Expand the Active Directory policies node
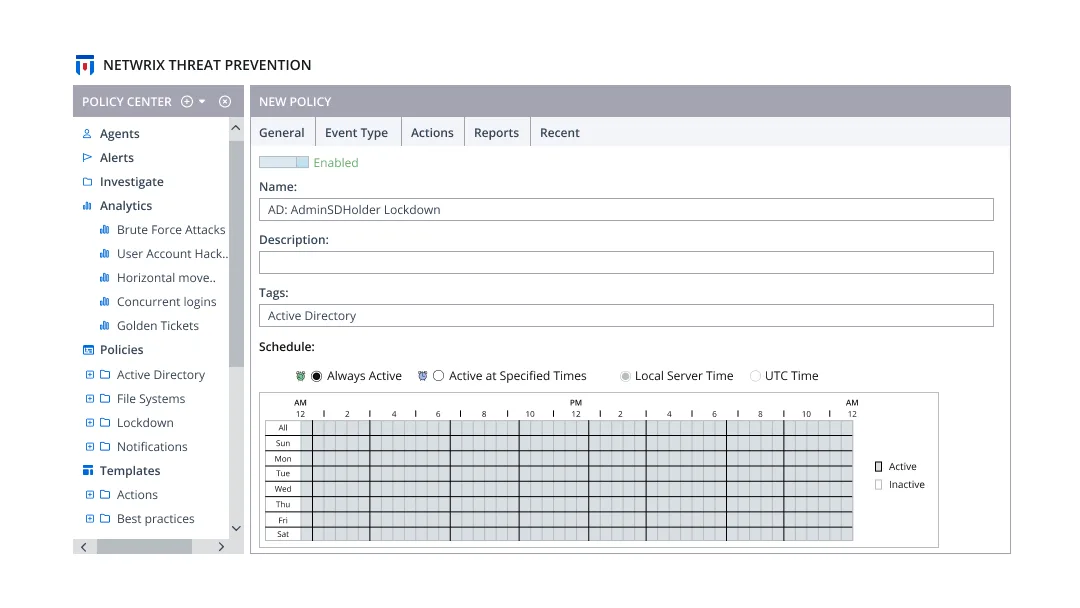Viewport: 1080px width, 608px height. pyautogui.click(x=90, y=375)
